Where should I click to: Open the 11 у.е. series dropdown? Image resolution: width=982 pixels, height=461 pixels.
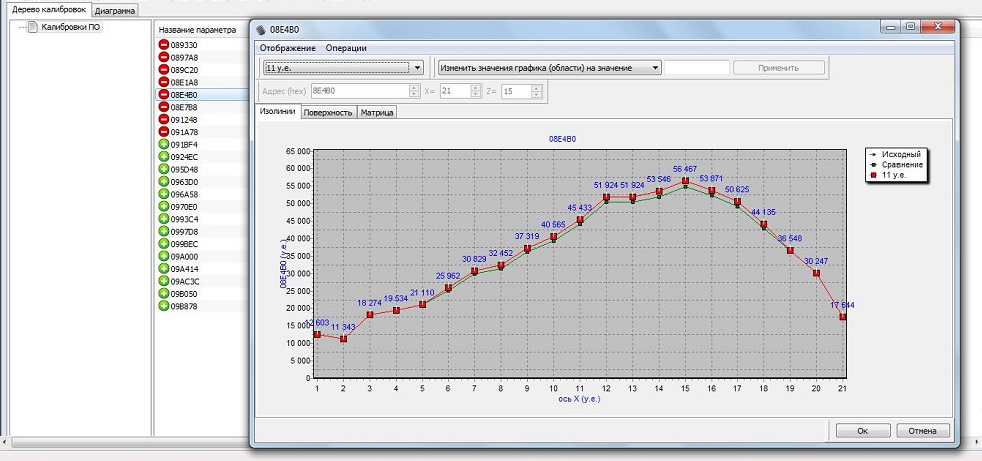[342, 68]
